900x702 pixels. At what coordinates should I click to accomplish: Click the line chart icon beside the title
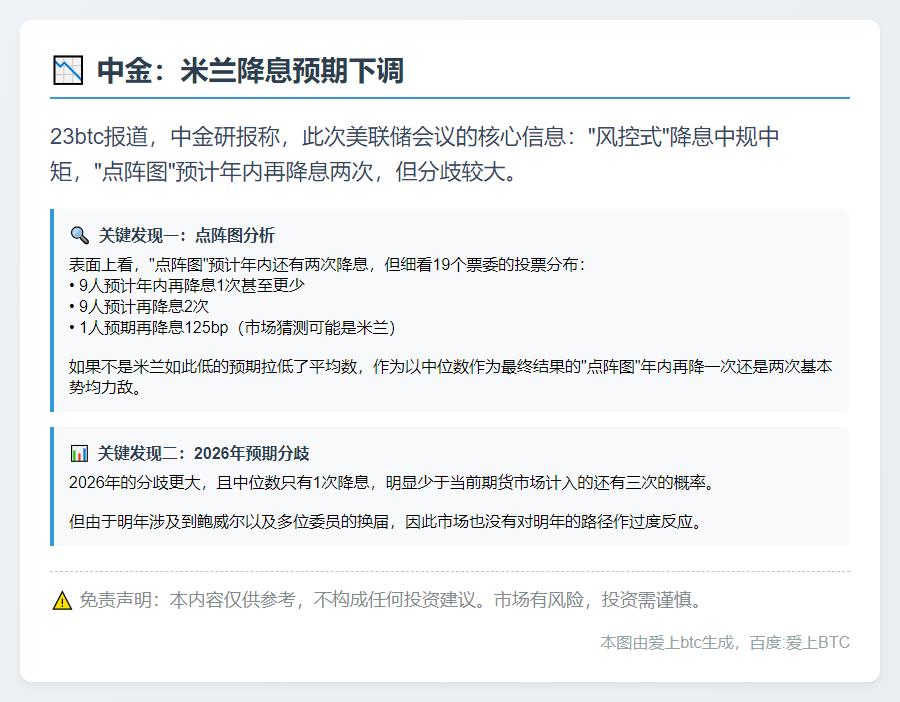click(x=67, y=69)
